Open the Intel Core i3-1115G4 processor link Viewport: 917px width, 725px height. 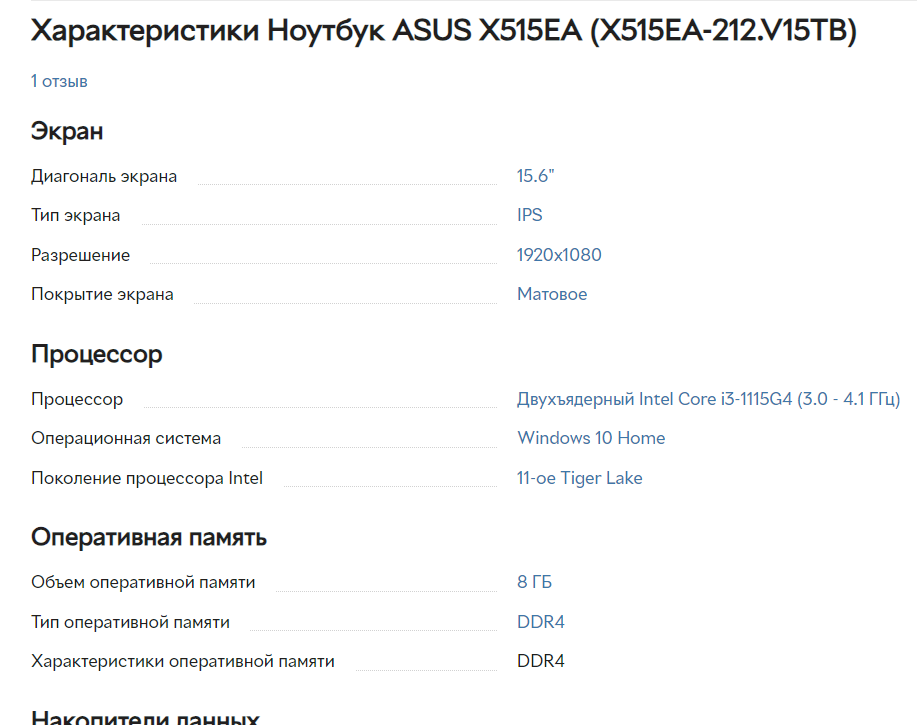pyautogui.click(x=708, y=399)
